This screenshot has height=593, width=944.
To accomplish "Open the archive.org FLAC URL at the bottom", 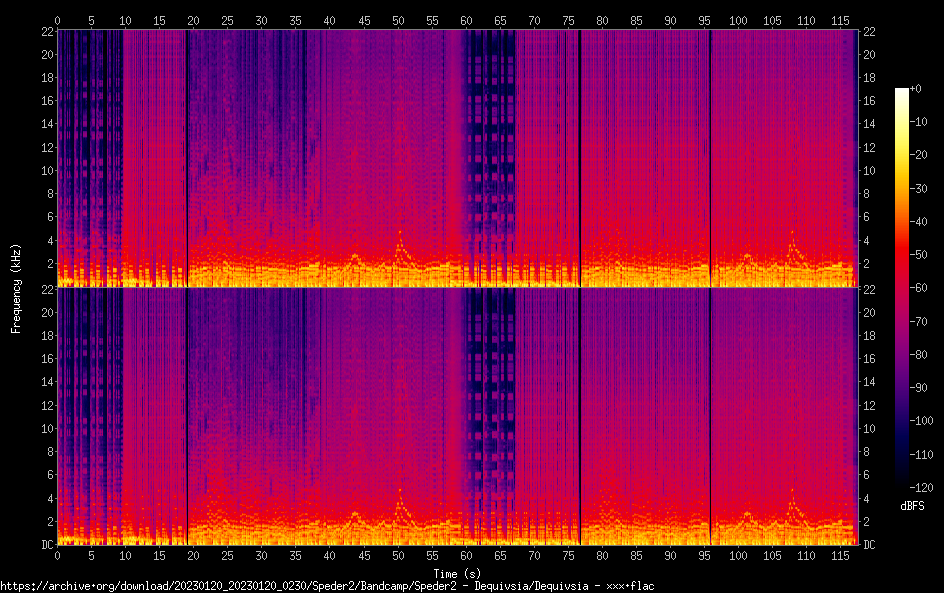I will (327, 586).
